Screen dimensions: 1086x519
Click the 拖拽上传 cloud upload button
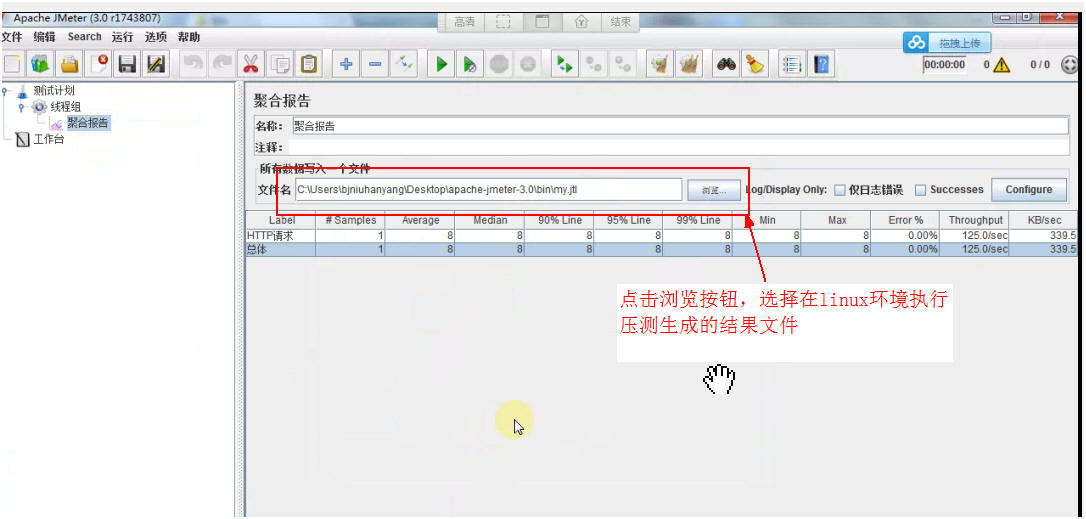(947, 43)
